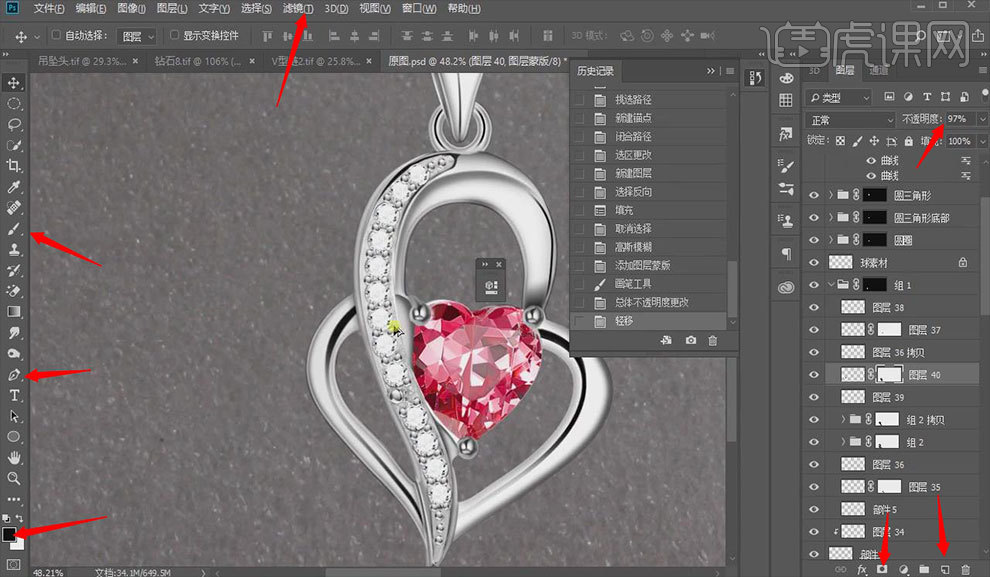Expand the 圆三角形 group
The width and height of the screenshot is (990, 577).
click(831, 195)
